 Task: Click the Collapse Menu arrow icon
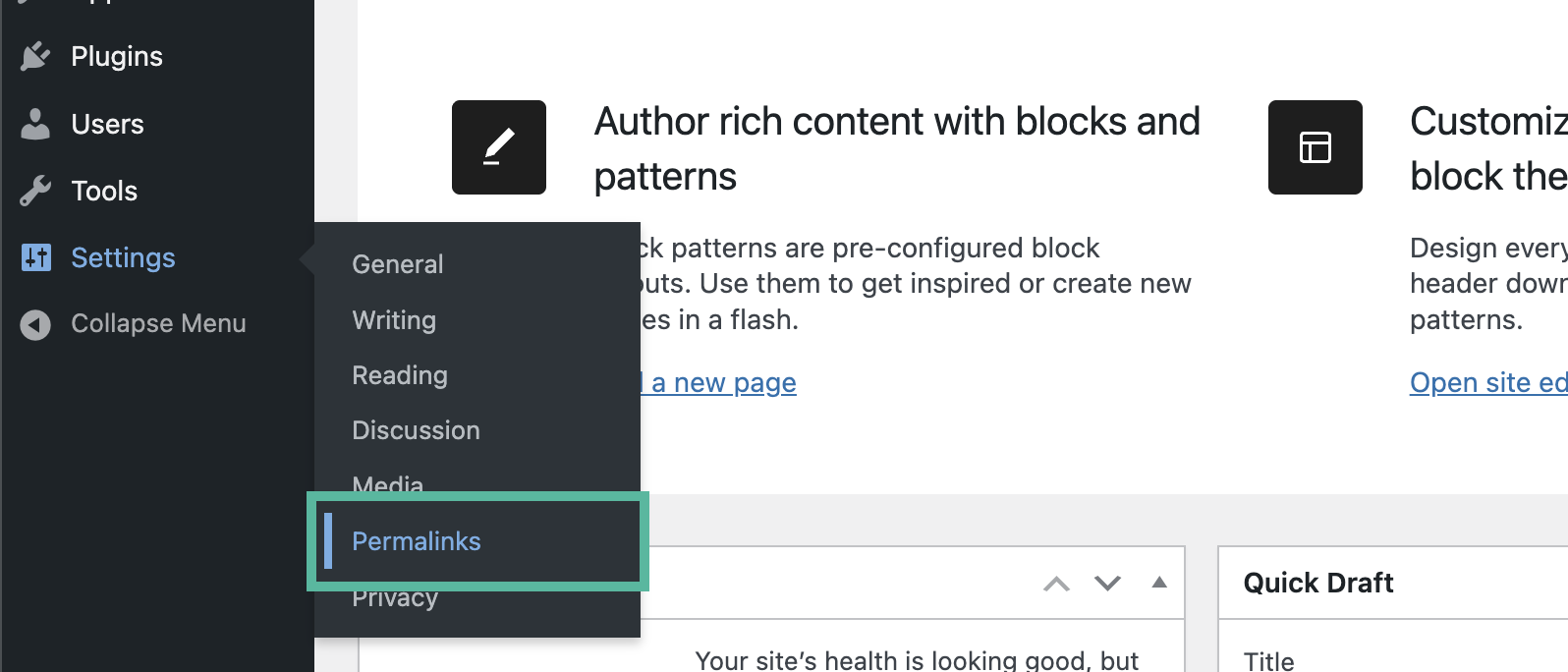[35, 324]
